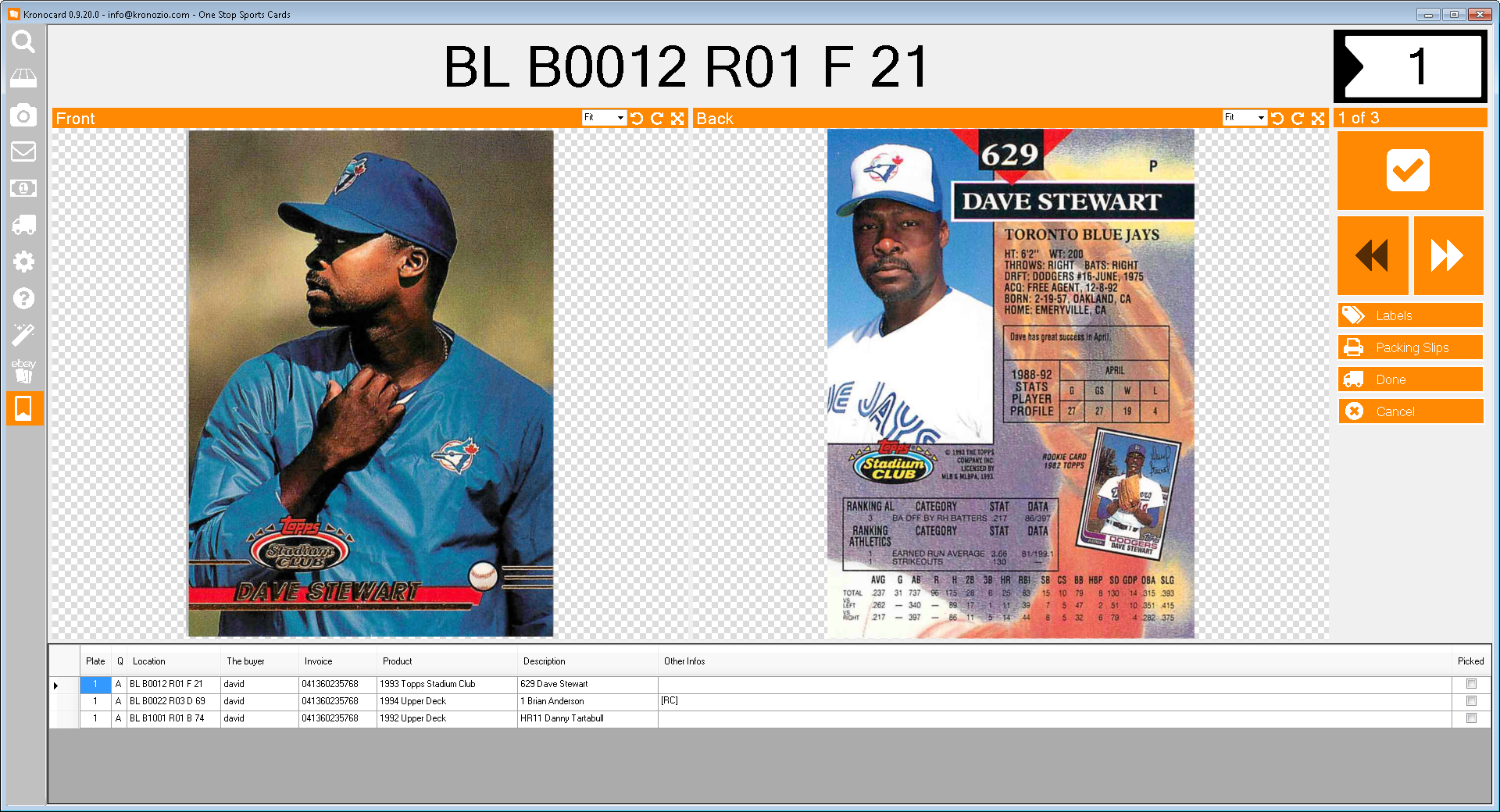Select location BL B0012 R01 F 21 cell
This screenshot has height=812, width=1500.
[173, 684]
